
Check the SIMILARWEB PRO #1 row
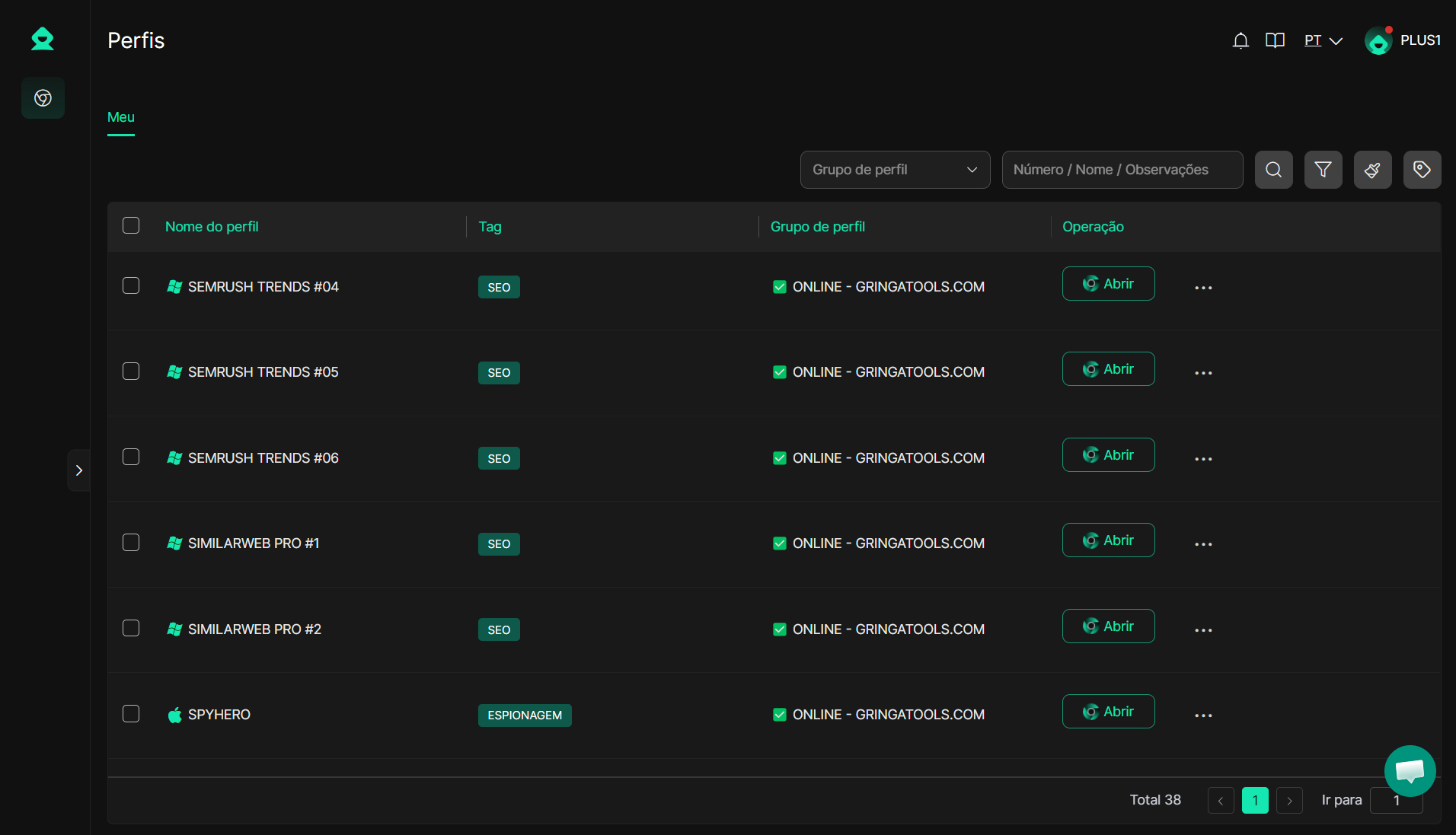(131, 543)
